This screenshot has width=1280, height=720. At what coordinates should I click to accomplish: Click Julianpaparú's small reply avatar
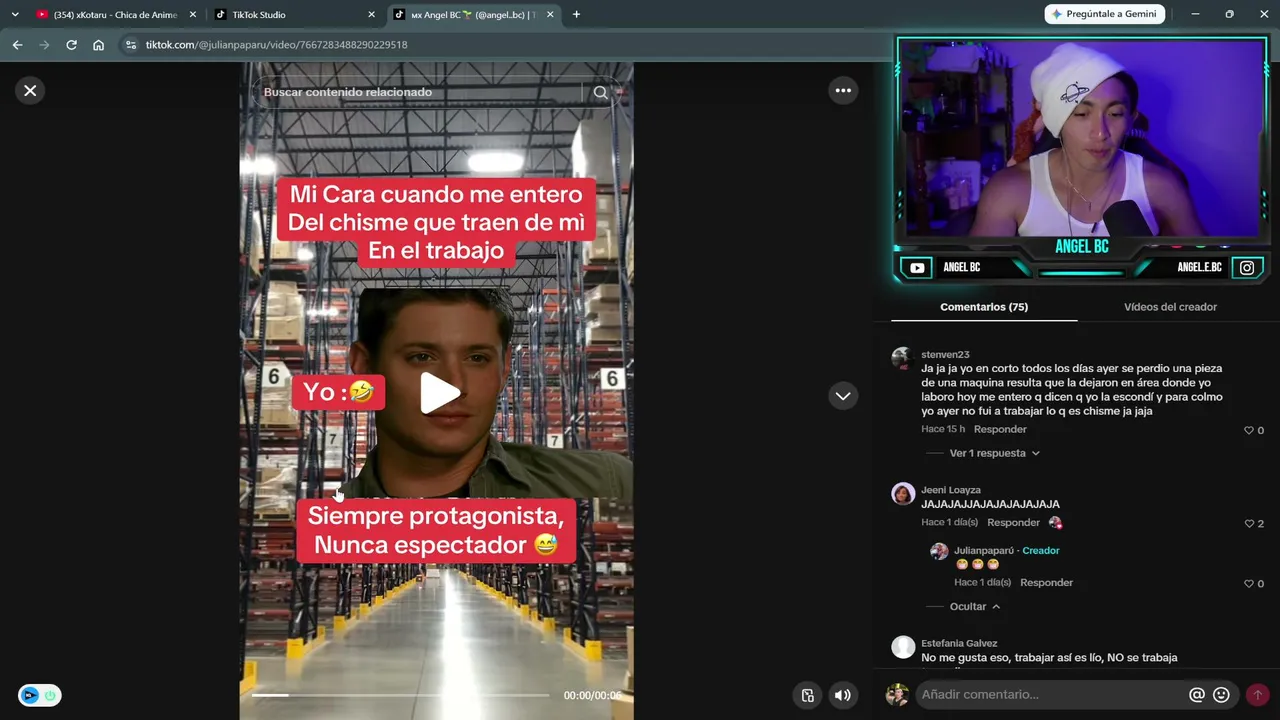[x=939, y=552]
